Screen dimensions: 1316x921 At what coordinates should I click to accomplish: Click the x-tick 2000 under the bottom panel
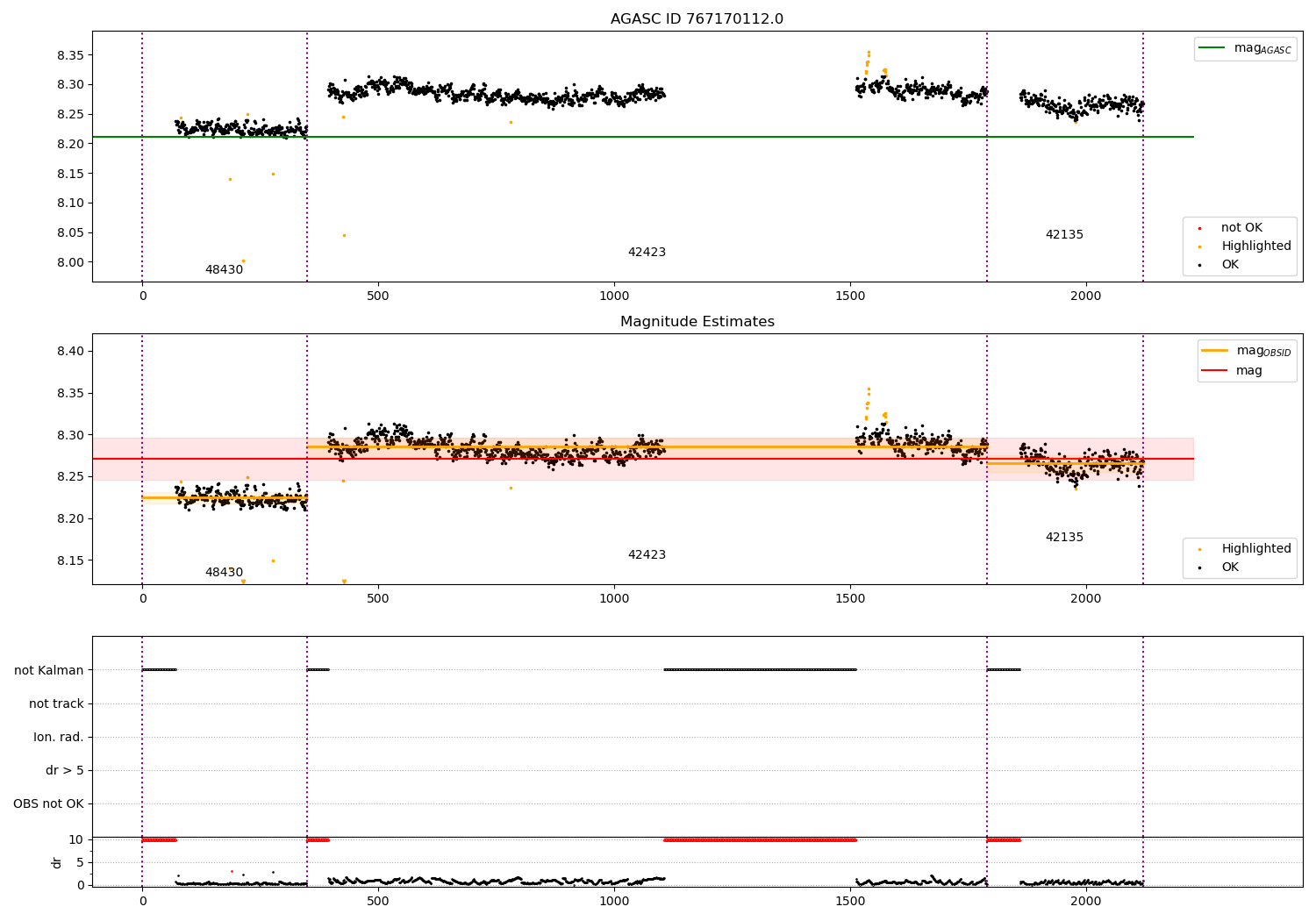[1086, 902]
